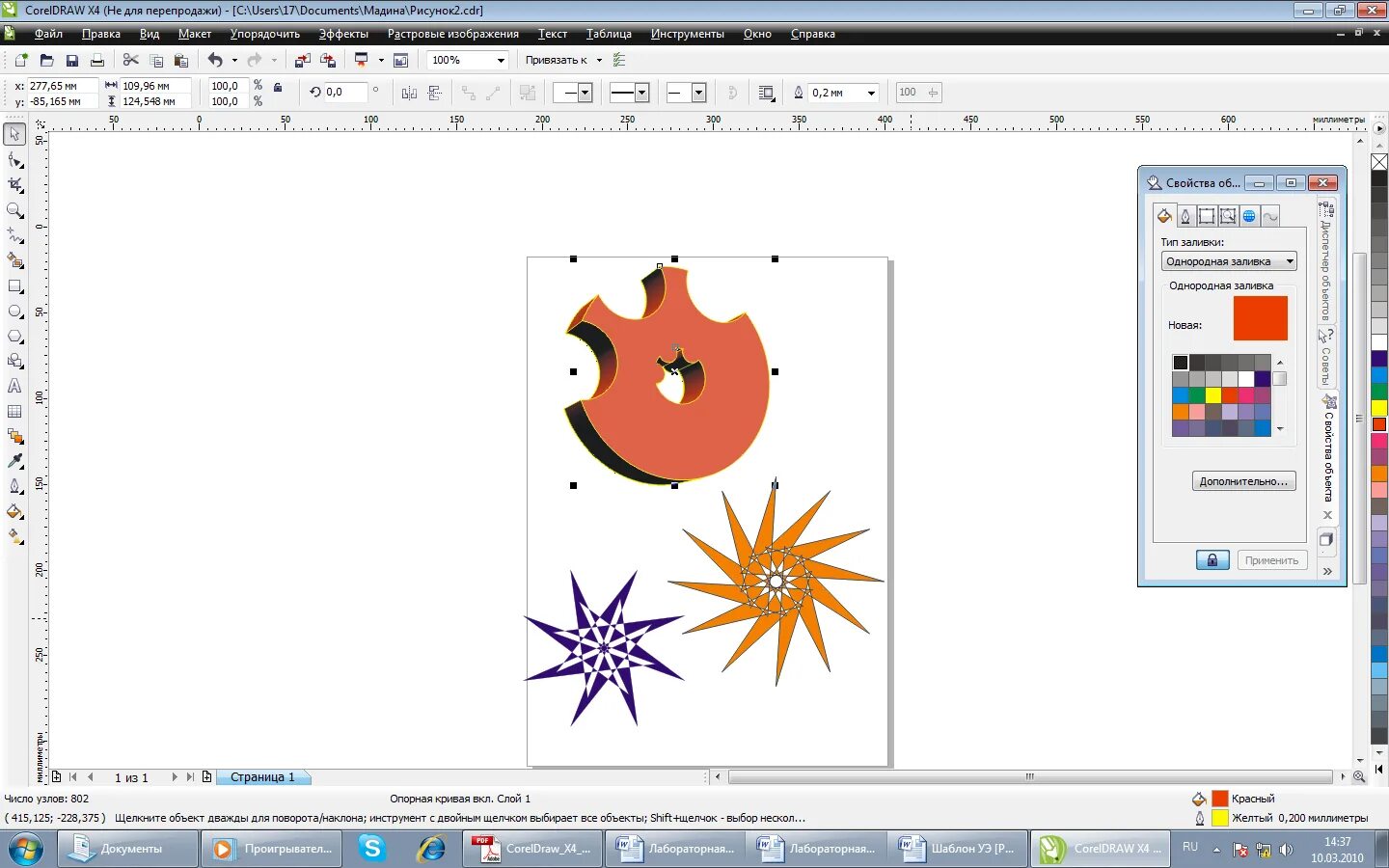Select the Eyedropper tool in toolbox

(x=15, y=462)
